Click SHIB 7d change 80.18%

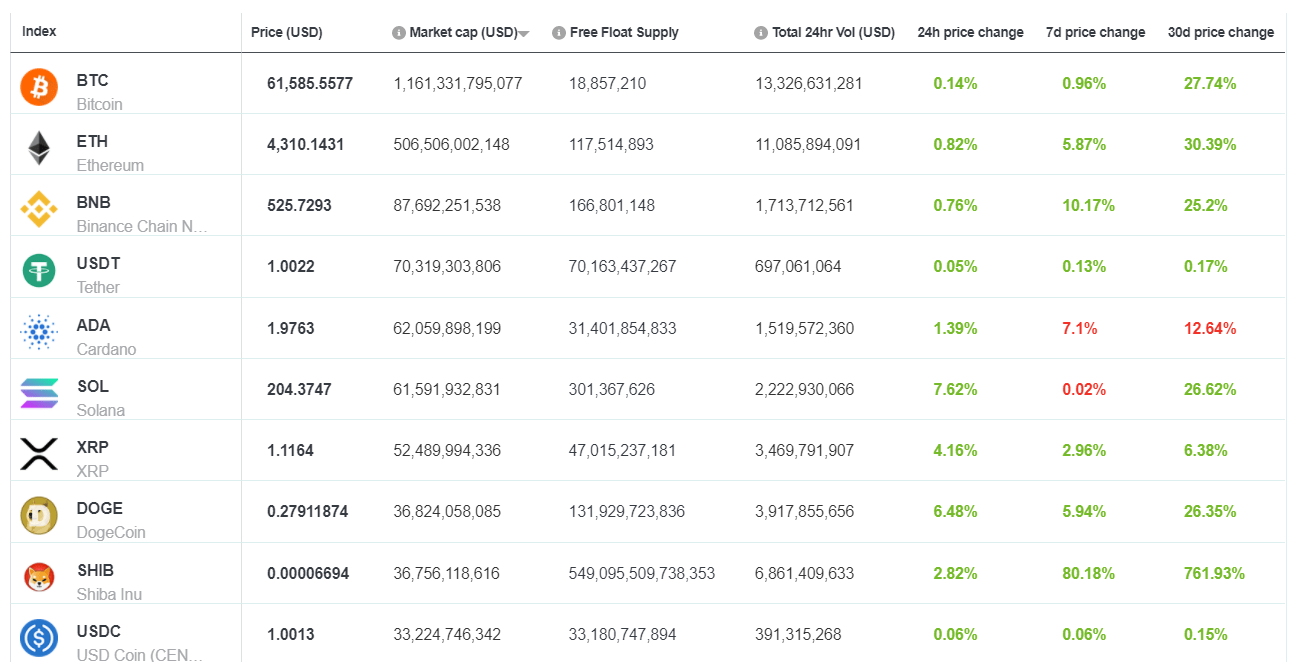click(x=1088, y=573)
